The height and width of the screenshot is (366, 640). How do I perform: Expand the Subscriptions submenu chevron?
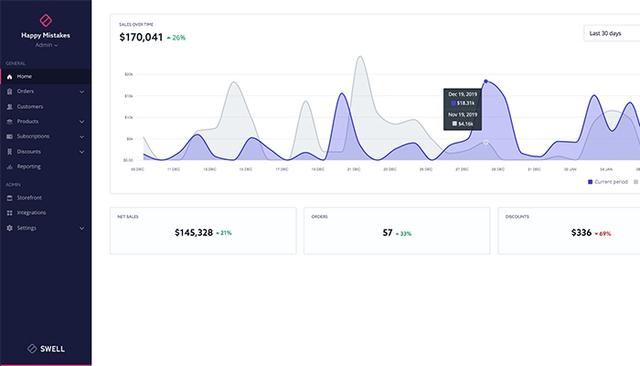[82, 137]
